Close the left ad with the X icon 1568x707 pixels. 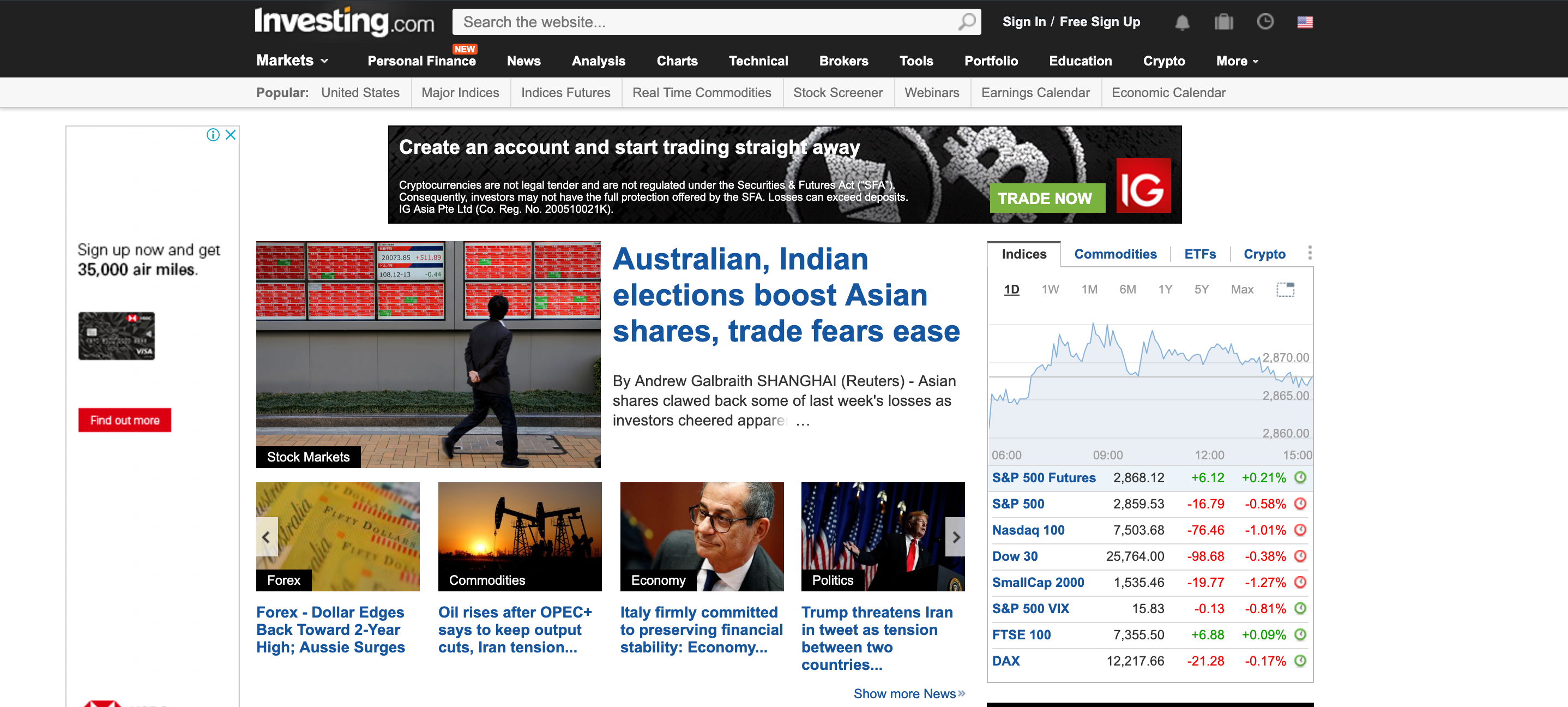pos(231,135)
